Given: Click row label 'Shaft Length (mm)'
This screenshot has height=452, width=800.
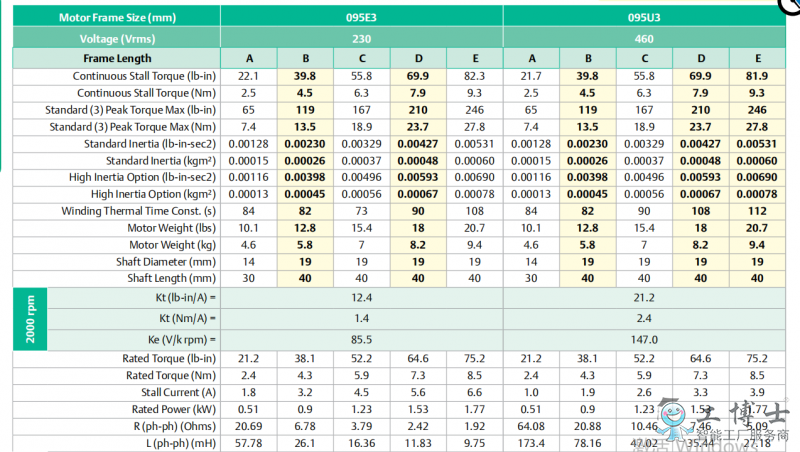Looking at the screenshot, I should 171,278.
